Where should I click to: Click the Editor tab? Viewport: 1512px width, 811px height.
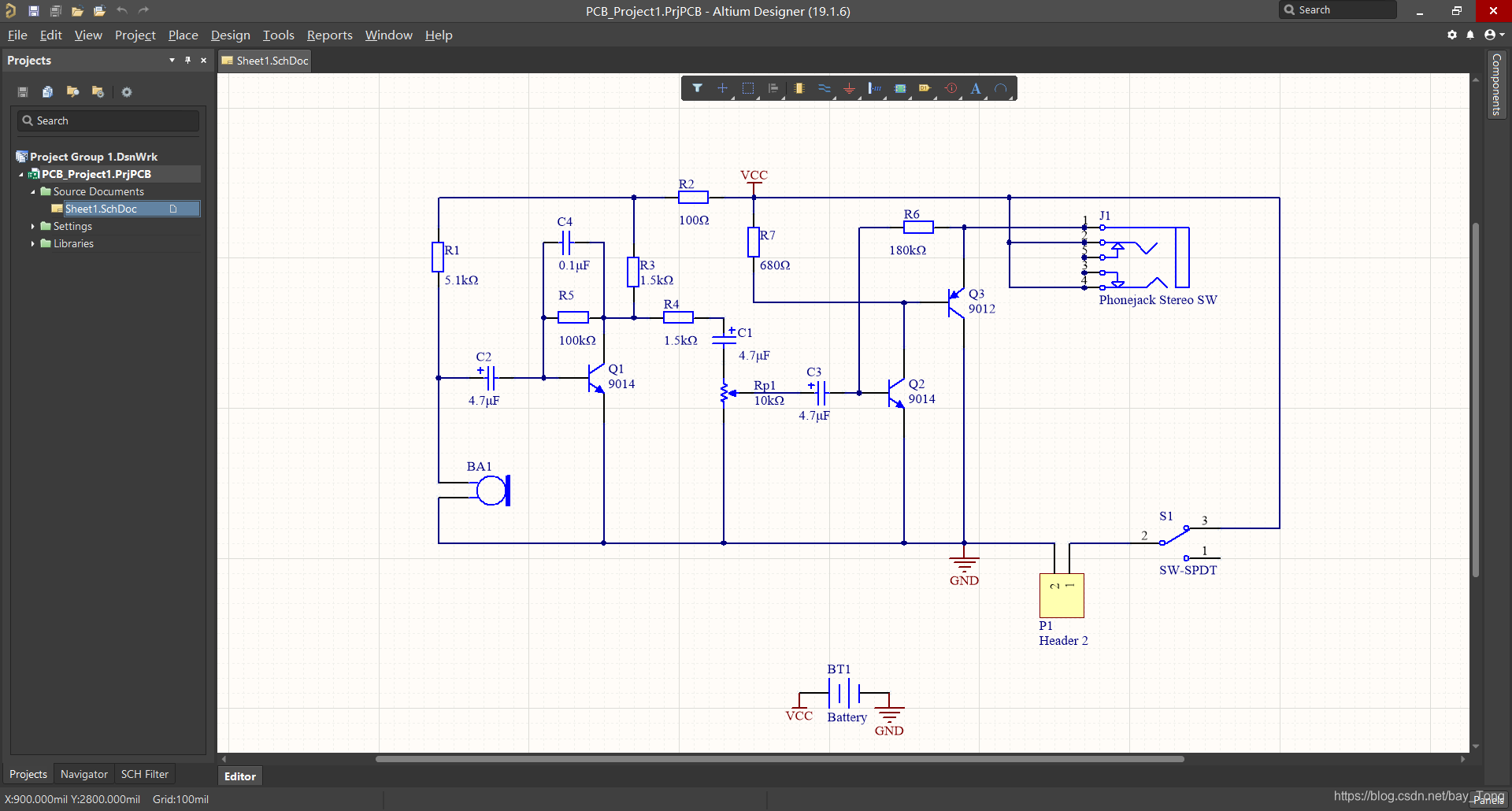(x=240, y=776)
